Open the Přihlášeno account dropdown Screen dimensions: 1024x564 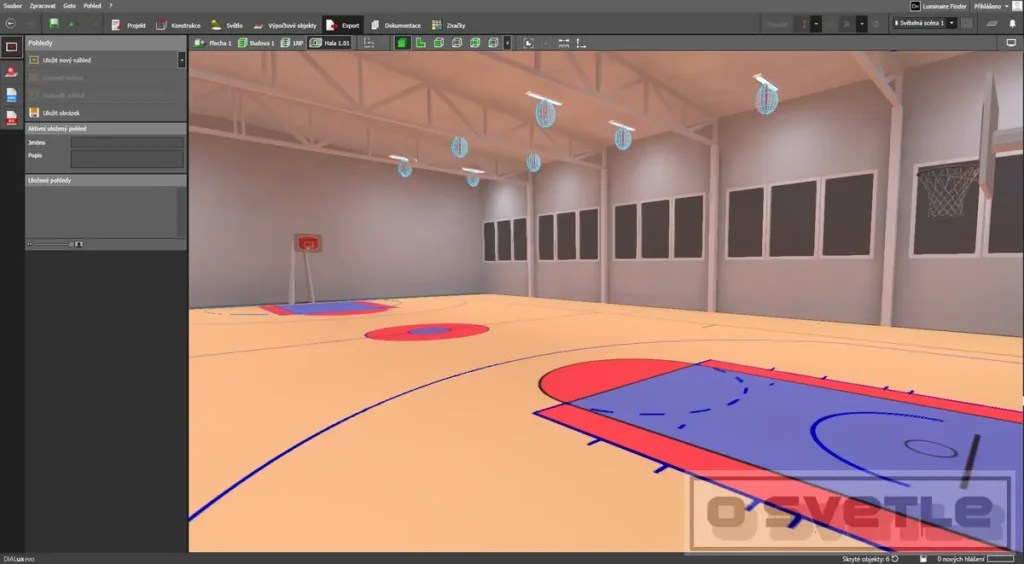point(991,6)
